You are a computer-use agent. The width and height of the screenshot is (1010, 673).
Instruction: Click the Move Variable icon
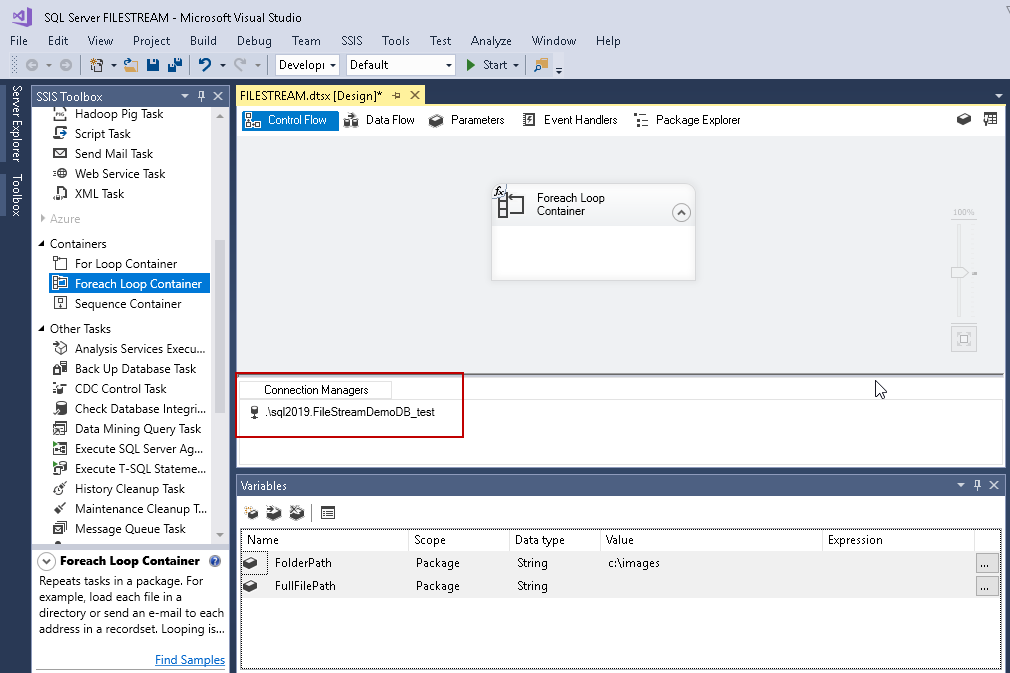coord(274,513)
